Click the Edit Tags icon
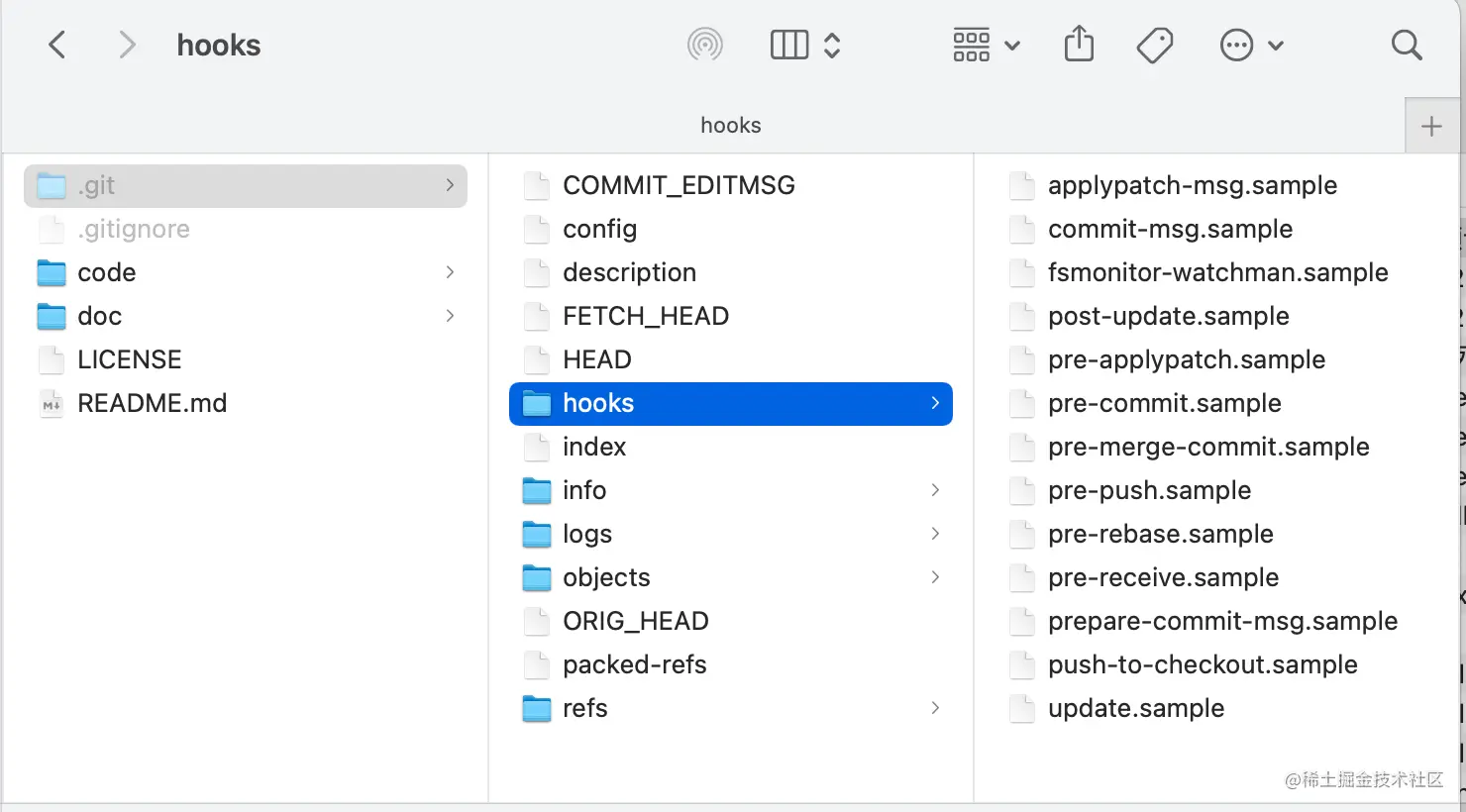Screen dimensions: 1466x812 tap(1155, 45)
